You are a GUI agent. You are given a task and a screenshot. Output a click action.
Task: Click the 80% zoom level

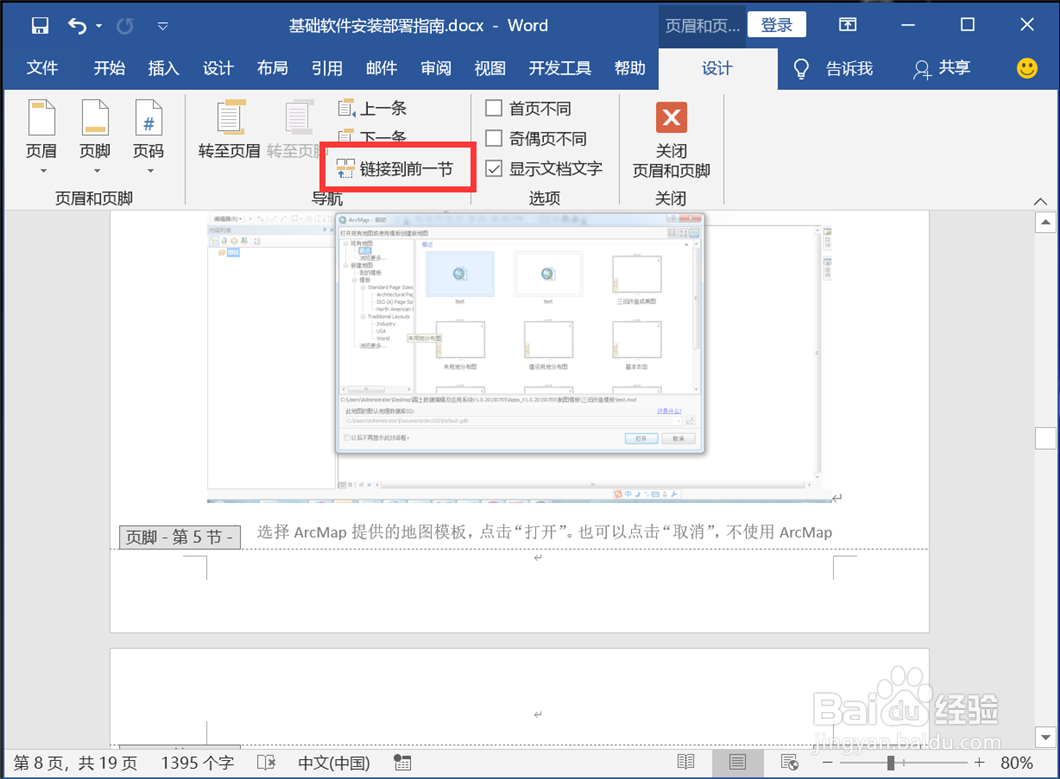(1017, 763)
